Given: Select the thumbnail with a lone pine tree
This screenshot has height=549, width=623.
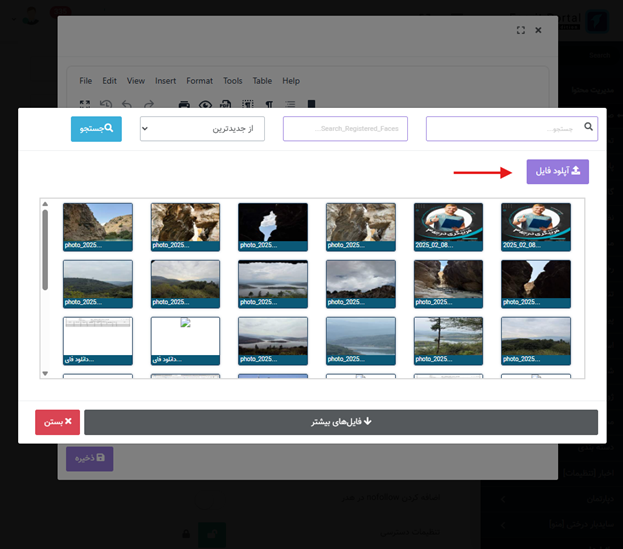Looking at the screenshot, I should [x=449, y=340].
